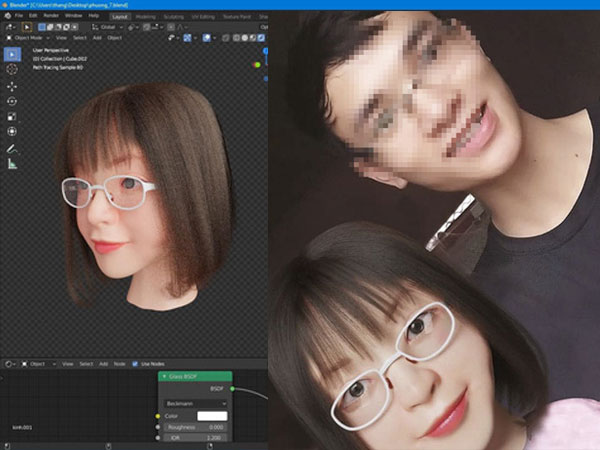Click the IOR value slider

tap(196, 437)
